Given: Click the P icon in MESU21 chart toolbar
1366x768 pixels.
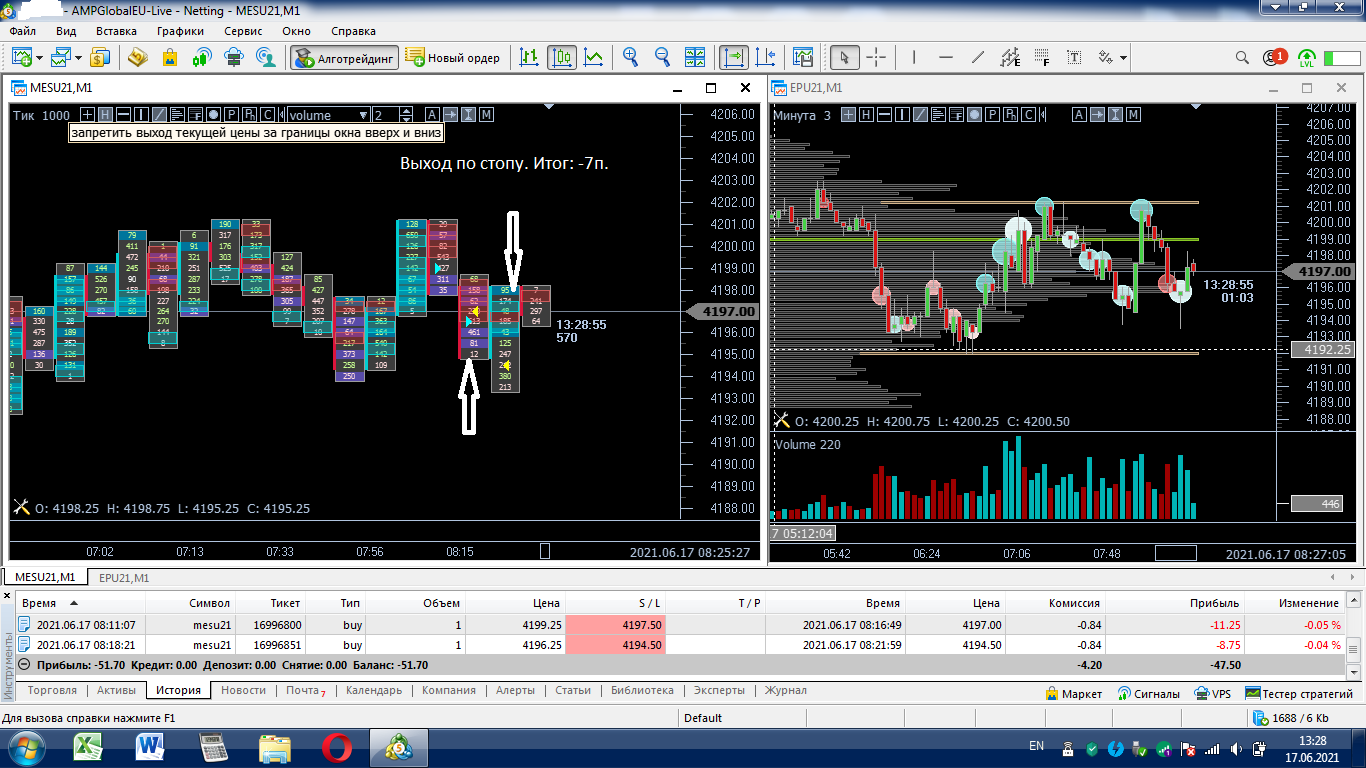Looking at the screenshot, I should click(230, 115).
